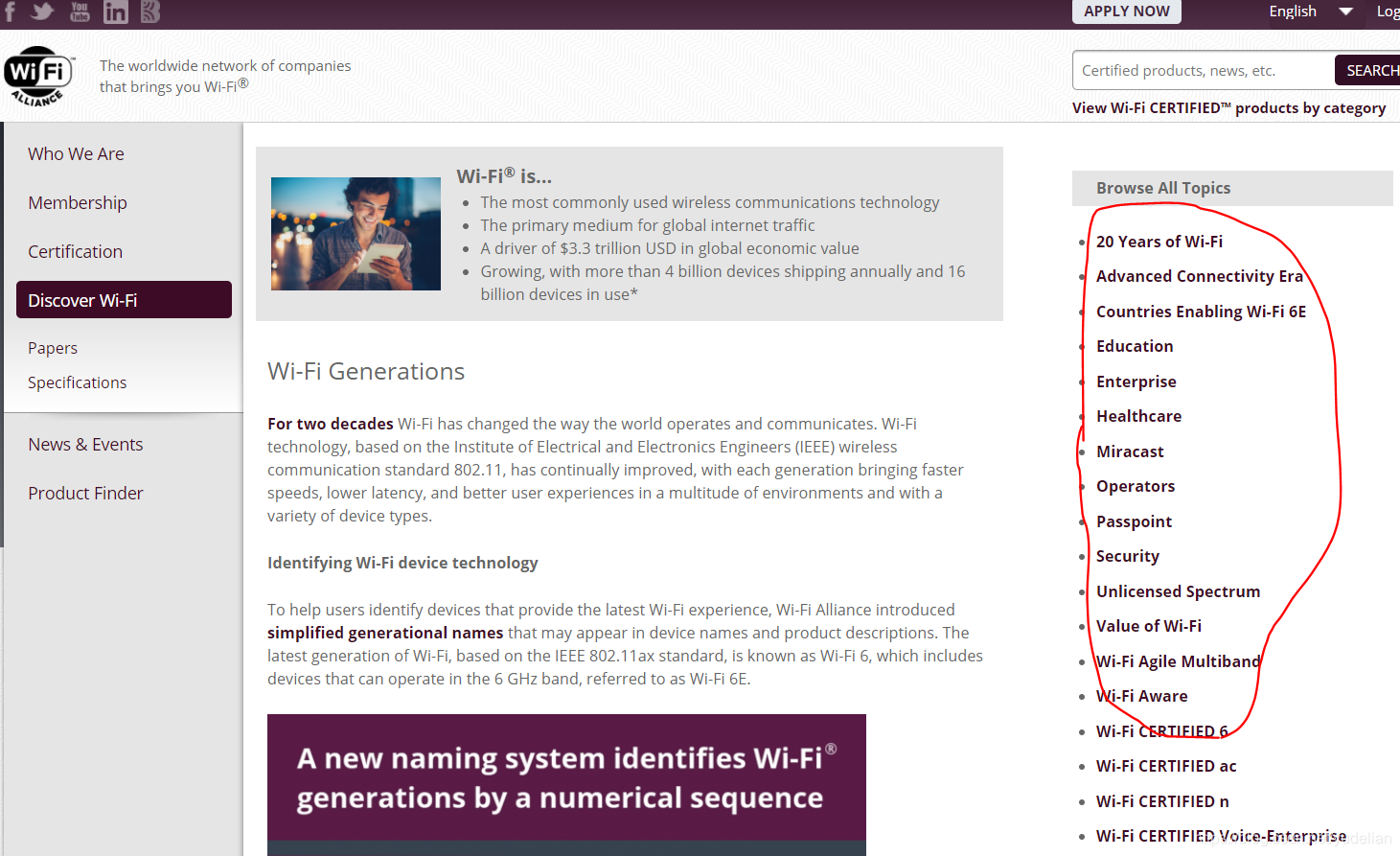
Task: Click the man-with-tablet photo
Action: coord(356,234)
